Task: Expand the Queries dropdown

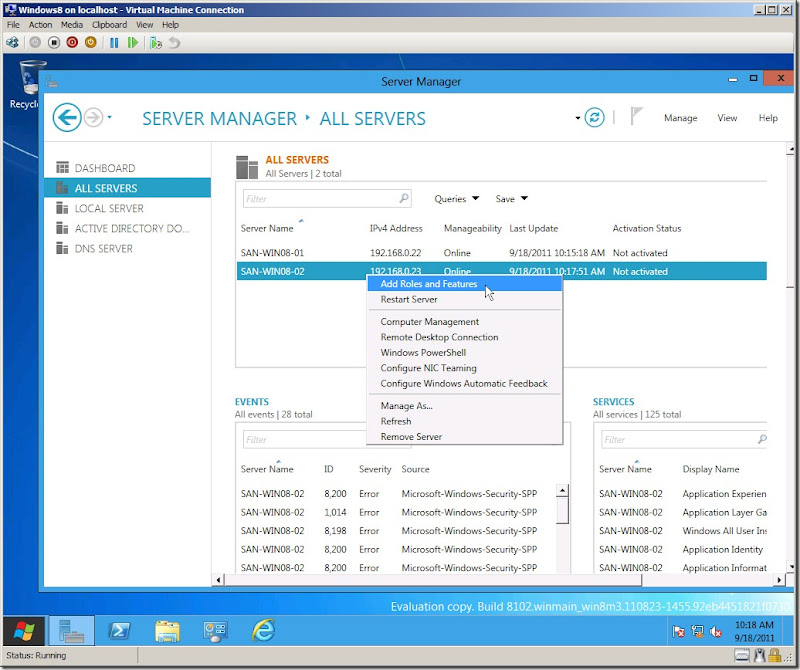Action: (457, 199)
